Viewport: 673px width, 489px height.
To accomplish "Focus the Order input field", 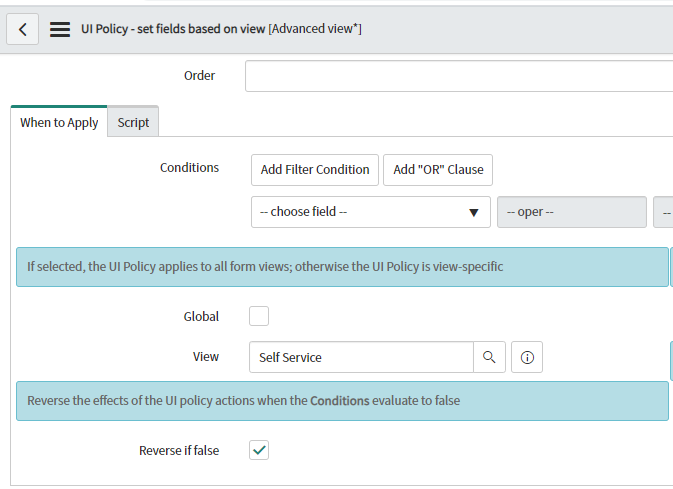I will tap(459, 76).
